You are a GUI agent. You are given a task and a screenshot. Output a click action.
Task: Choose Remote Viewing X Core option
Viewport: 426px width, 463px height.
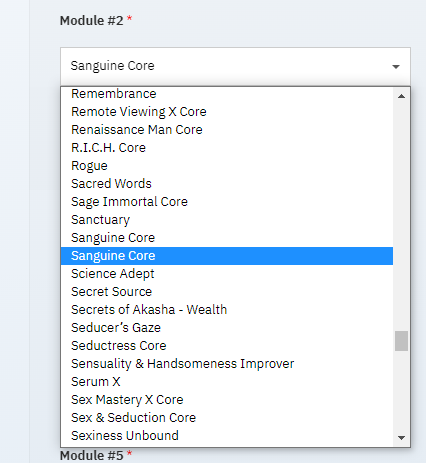(x=227, y=112)
